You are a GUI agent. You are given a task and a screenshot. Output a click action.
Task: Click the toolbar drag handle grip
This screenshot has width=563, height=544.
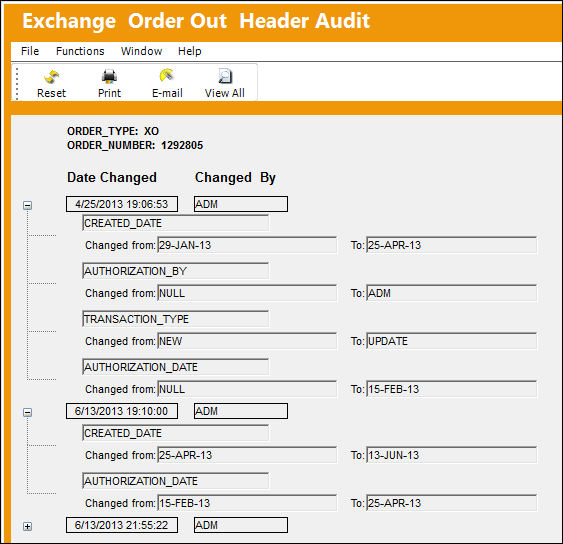click(x=17, y=83)
